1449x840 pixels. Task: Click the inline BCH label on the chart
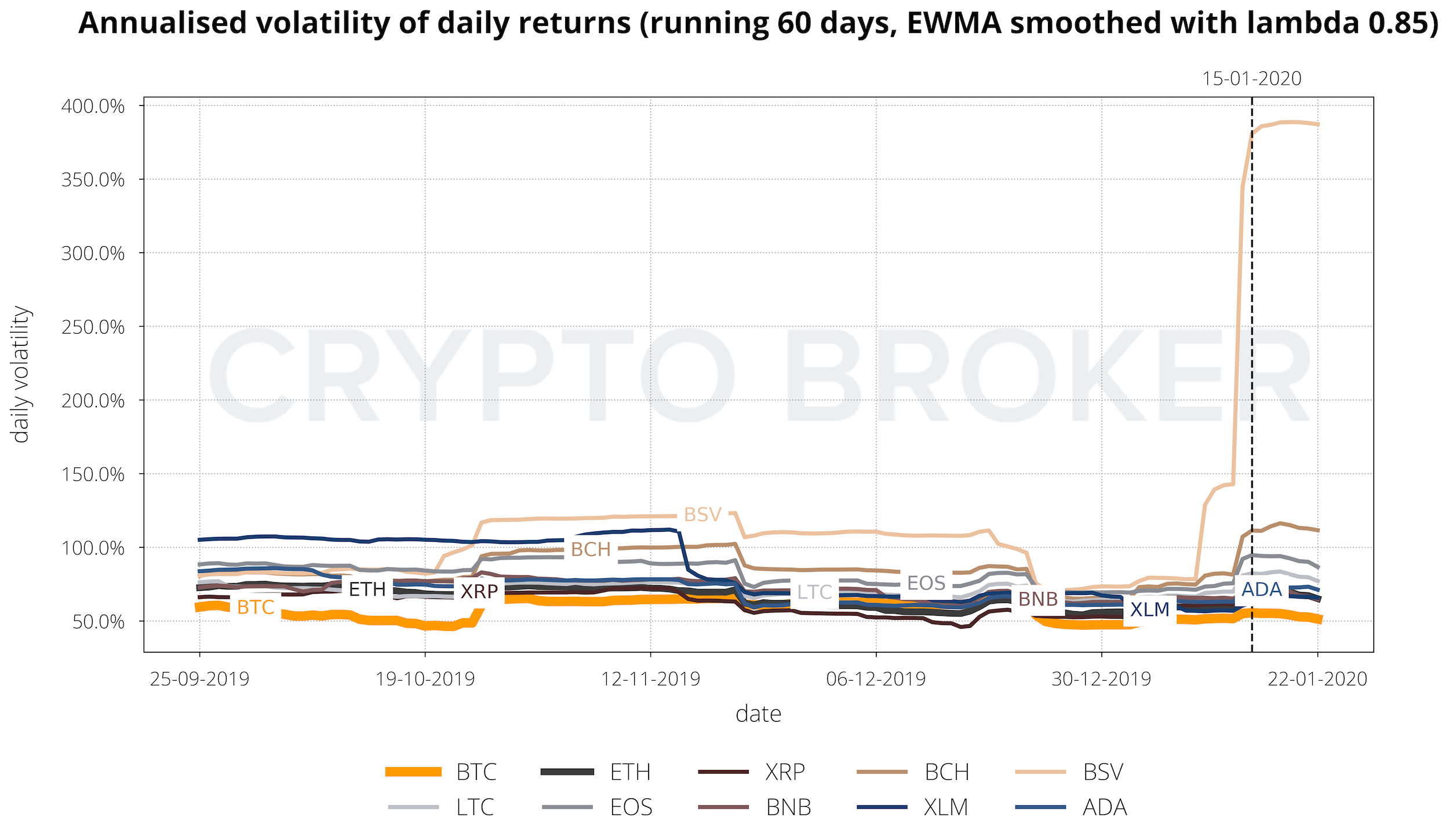coord(591,549)
